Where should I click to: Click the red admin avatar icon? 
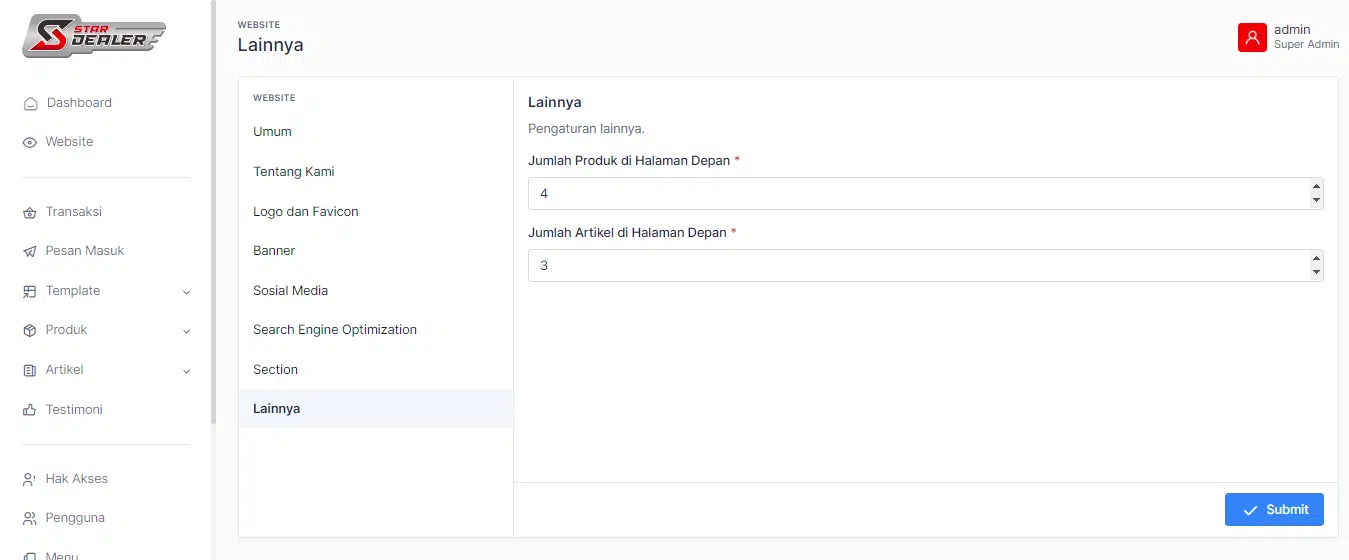coord(1252,37)
